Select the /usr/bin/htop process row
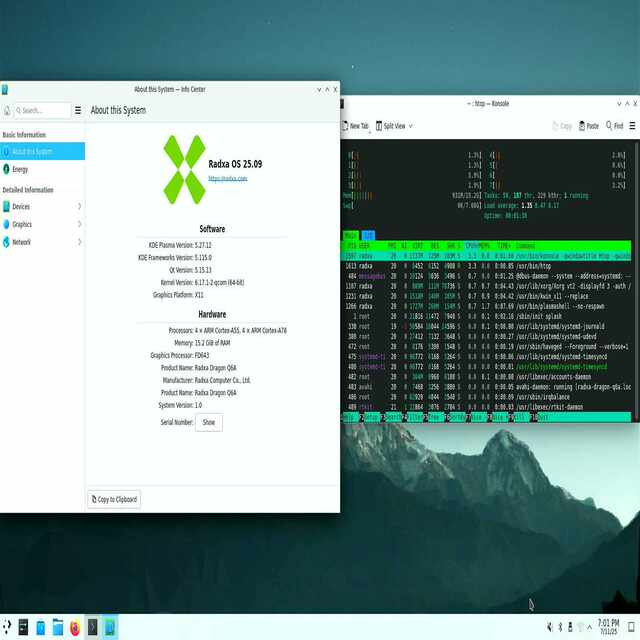Viewport: 640px width, 640px height. click(486, 266)
